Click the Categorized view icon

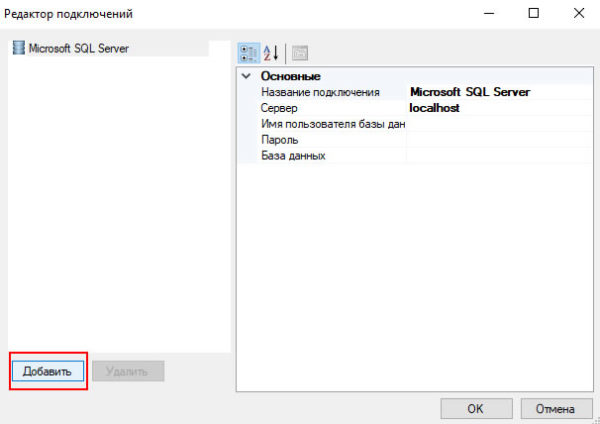click(x=249, y=53)
